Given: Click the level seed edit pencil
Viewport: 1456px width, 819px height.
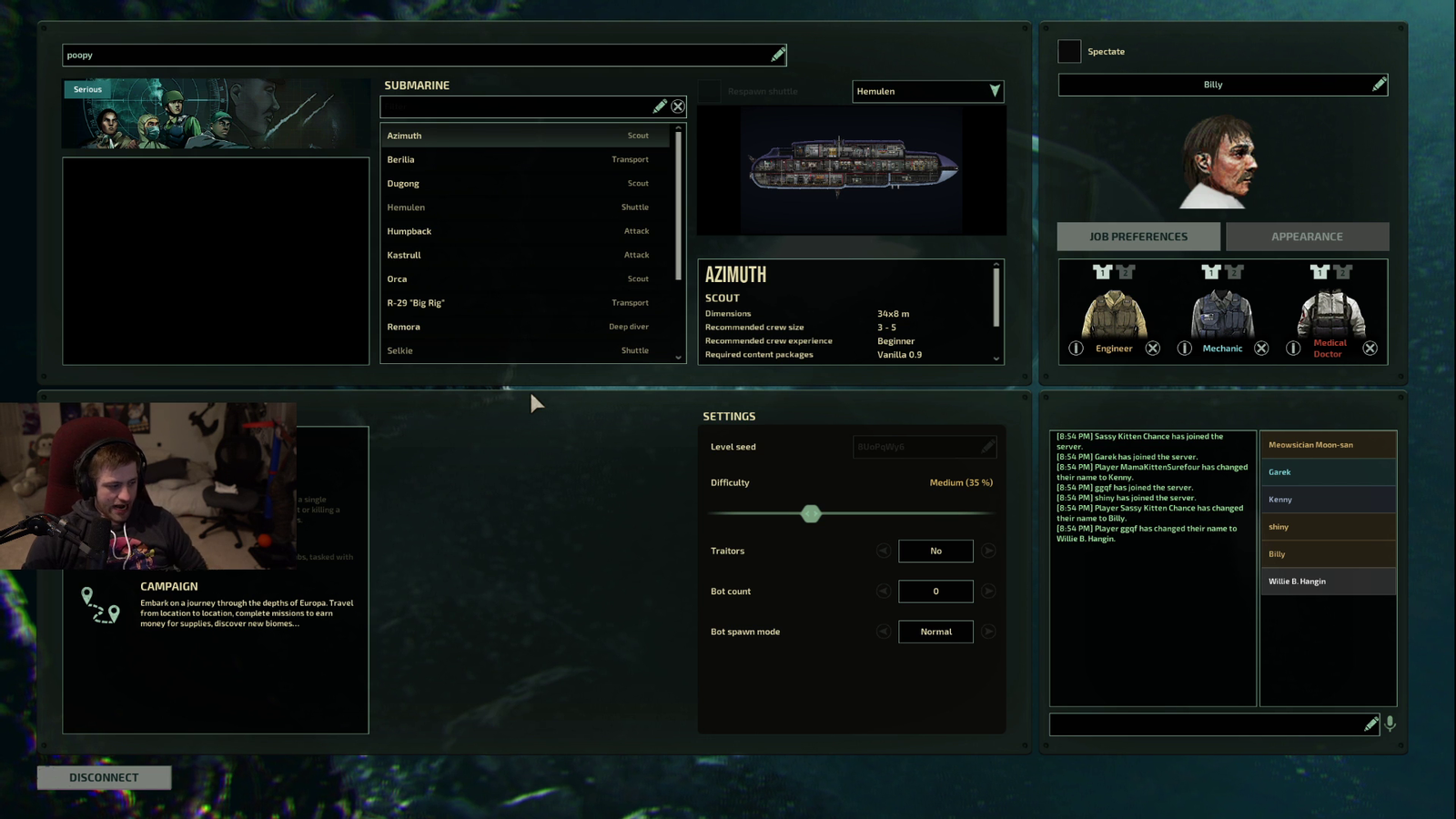Looking at the screenshot, I should click(x=987, y=447).
